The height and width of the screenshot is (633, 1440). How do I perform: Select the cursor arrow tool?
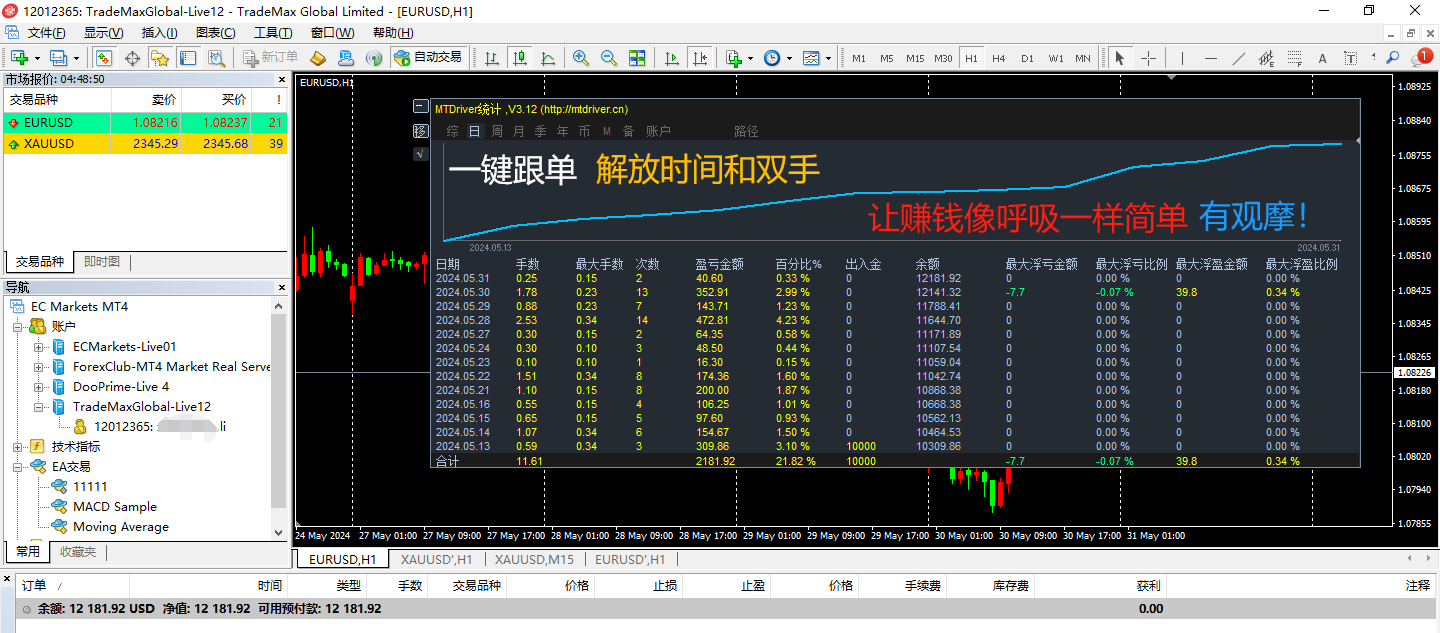[1119, 58]
